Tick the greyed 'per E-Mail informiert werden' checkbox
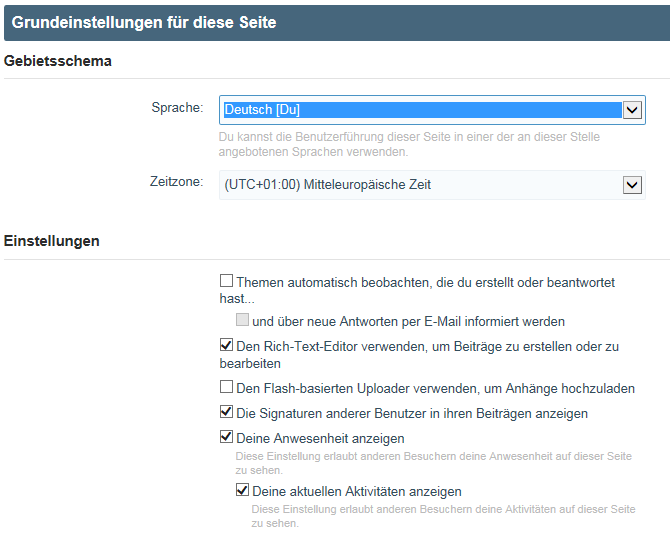The height and width of the screenshot is (546, 670). tap(242, 321)
